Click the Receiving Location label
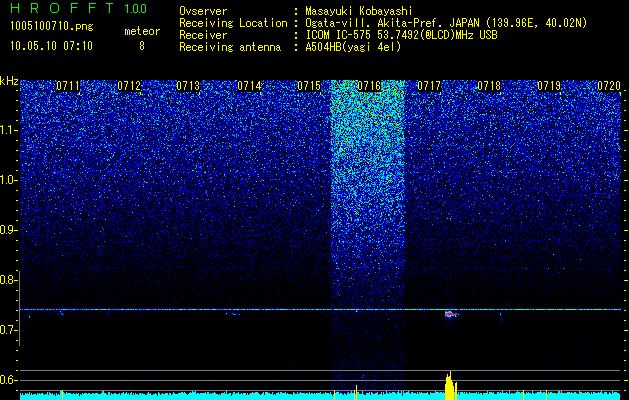 coord(233,23)
